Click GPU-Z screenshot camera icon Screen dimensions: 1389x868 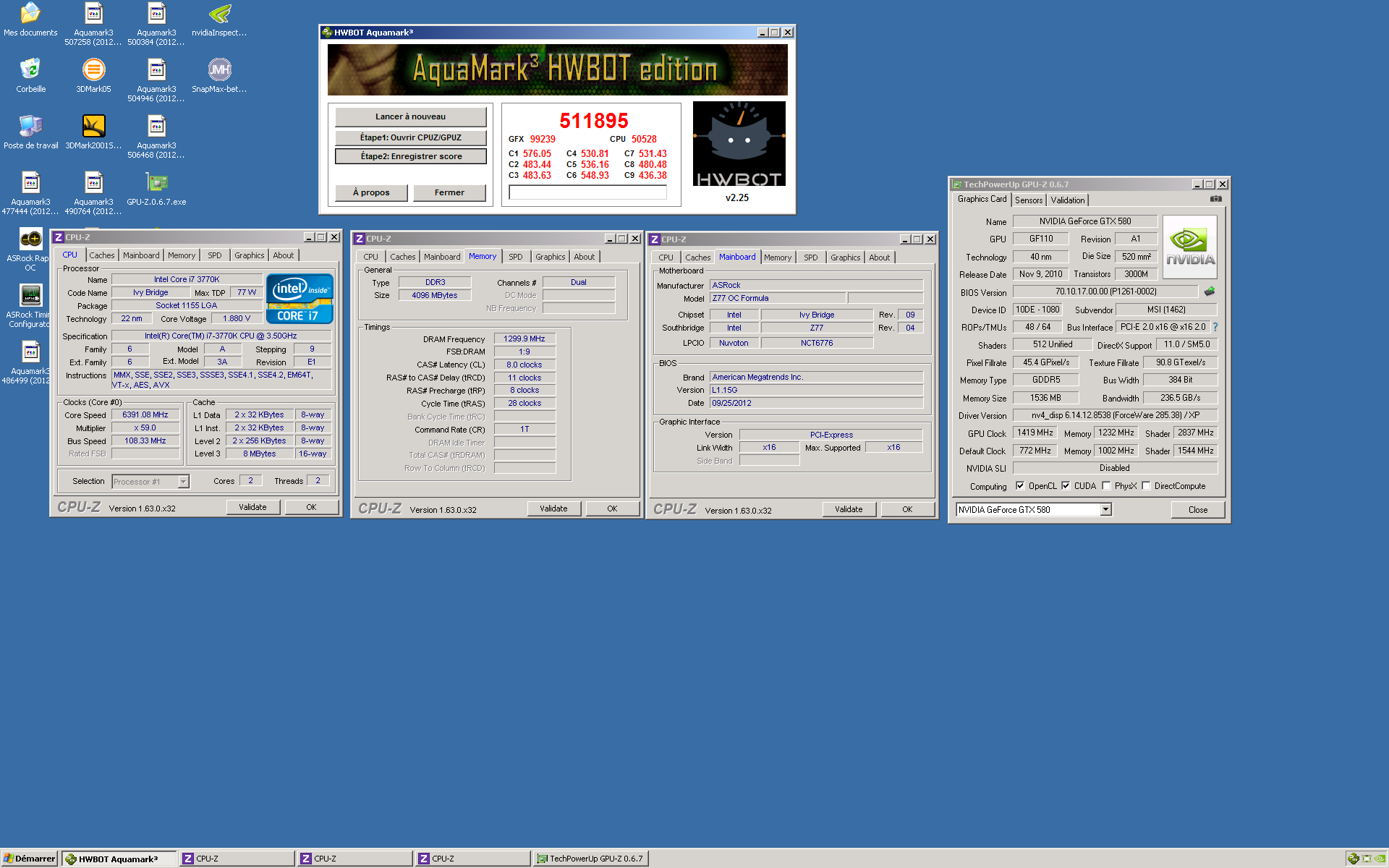[1215, 199]
